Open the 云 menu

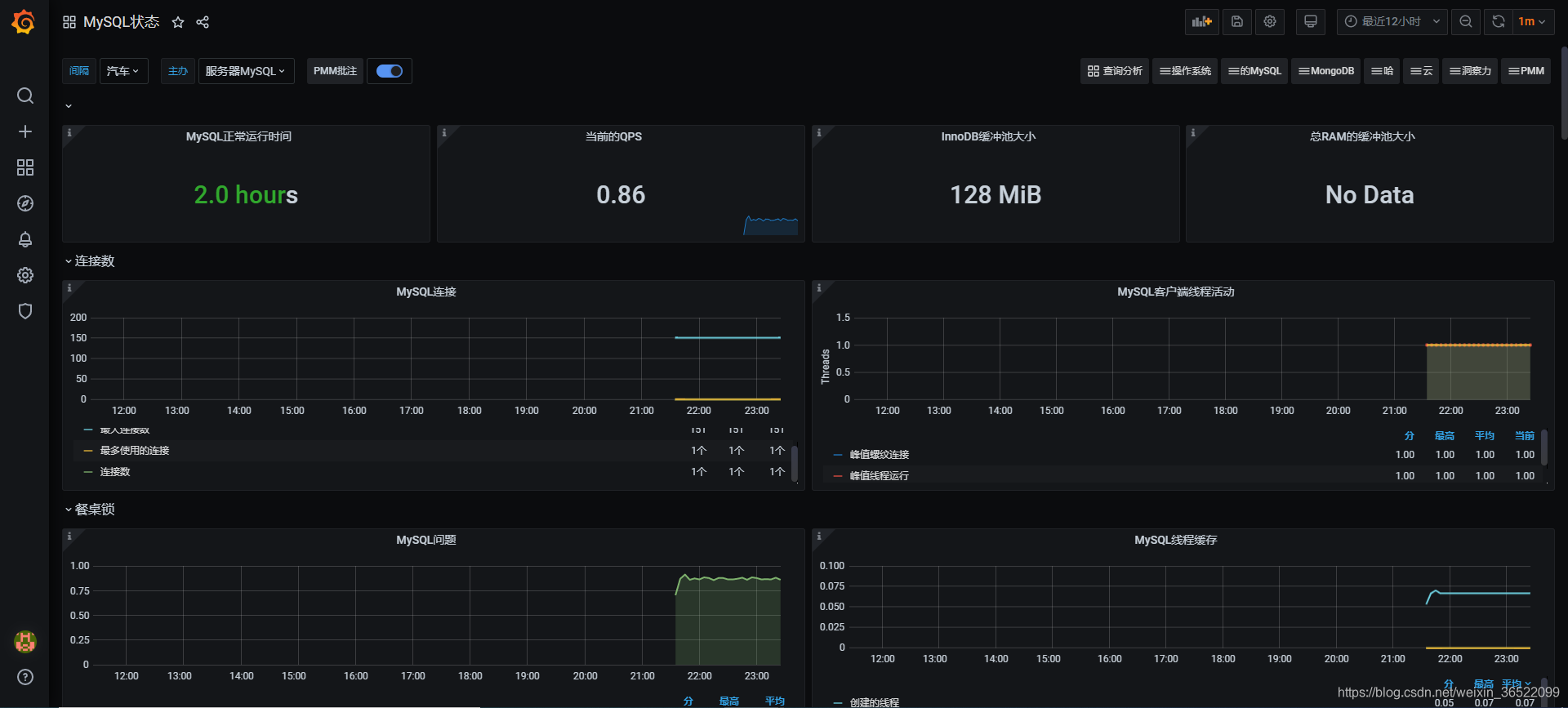pyautogui.click(x=1421, y=71)
